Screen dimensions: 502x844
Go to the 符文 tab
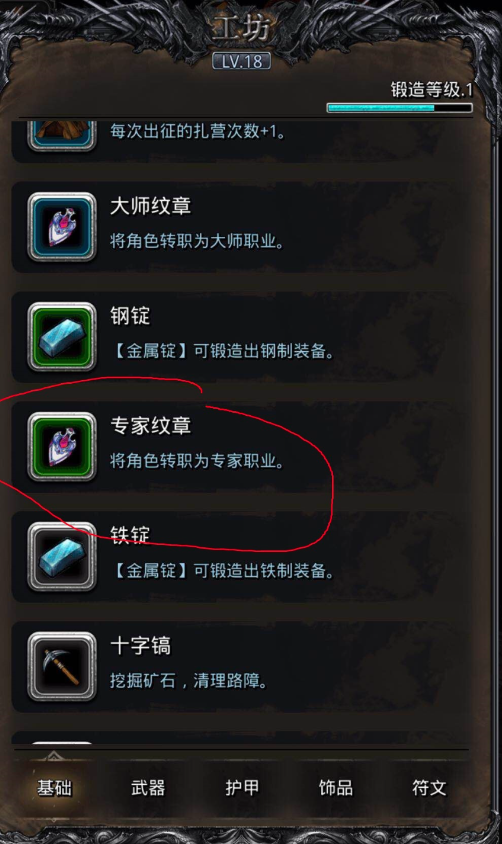point(429,788)
